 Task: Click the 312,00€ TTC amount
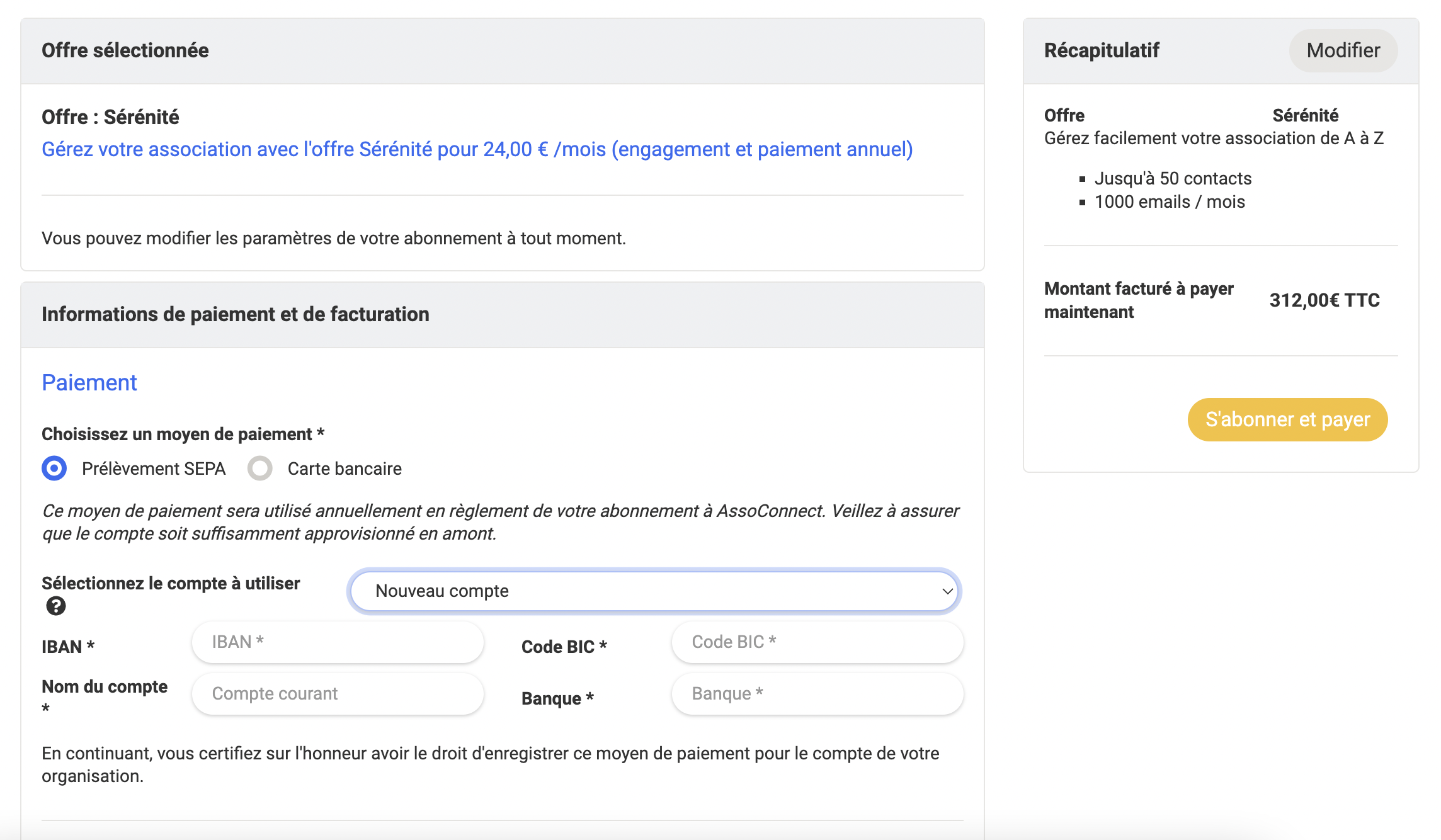coord(1324,300)
